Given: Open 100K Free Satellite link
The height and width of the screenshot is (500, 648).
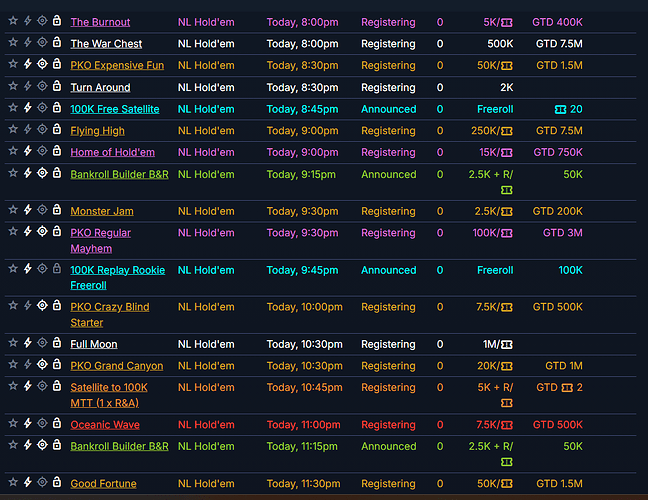Looking at the screenshot, I should pyautogui.click(x=115, y=109).
